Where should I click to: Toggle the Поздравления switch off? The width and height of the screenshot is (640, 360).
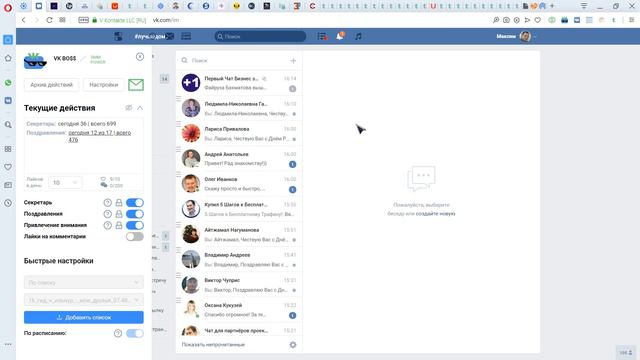click(135, 214)
